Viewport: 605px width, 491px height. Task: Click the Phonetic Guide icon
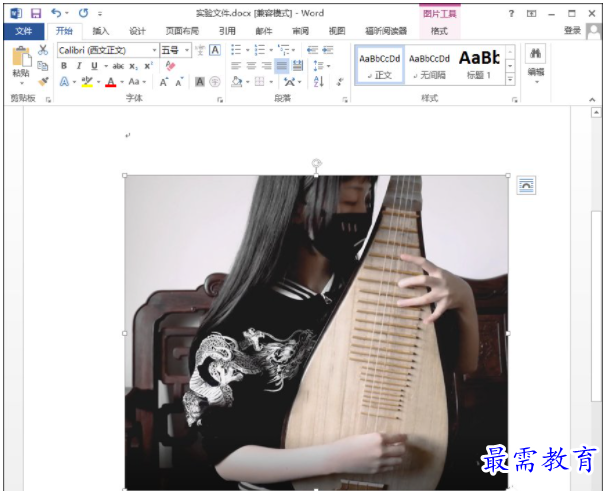click(200, 50)
